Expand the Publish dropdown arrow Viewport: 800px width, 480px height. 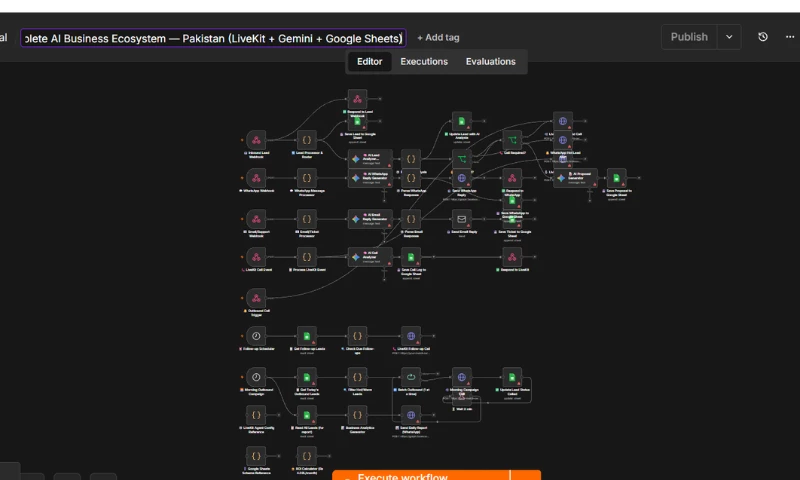click(729, 37)
